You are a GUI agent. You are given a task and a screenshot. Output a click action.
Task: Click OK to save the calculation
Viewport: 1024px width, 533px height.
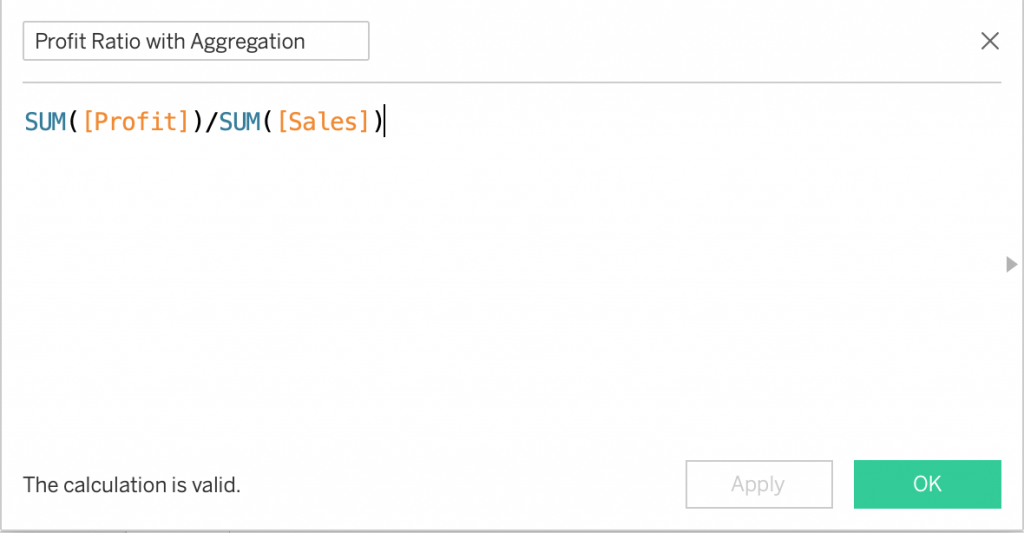927,484
